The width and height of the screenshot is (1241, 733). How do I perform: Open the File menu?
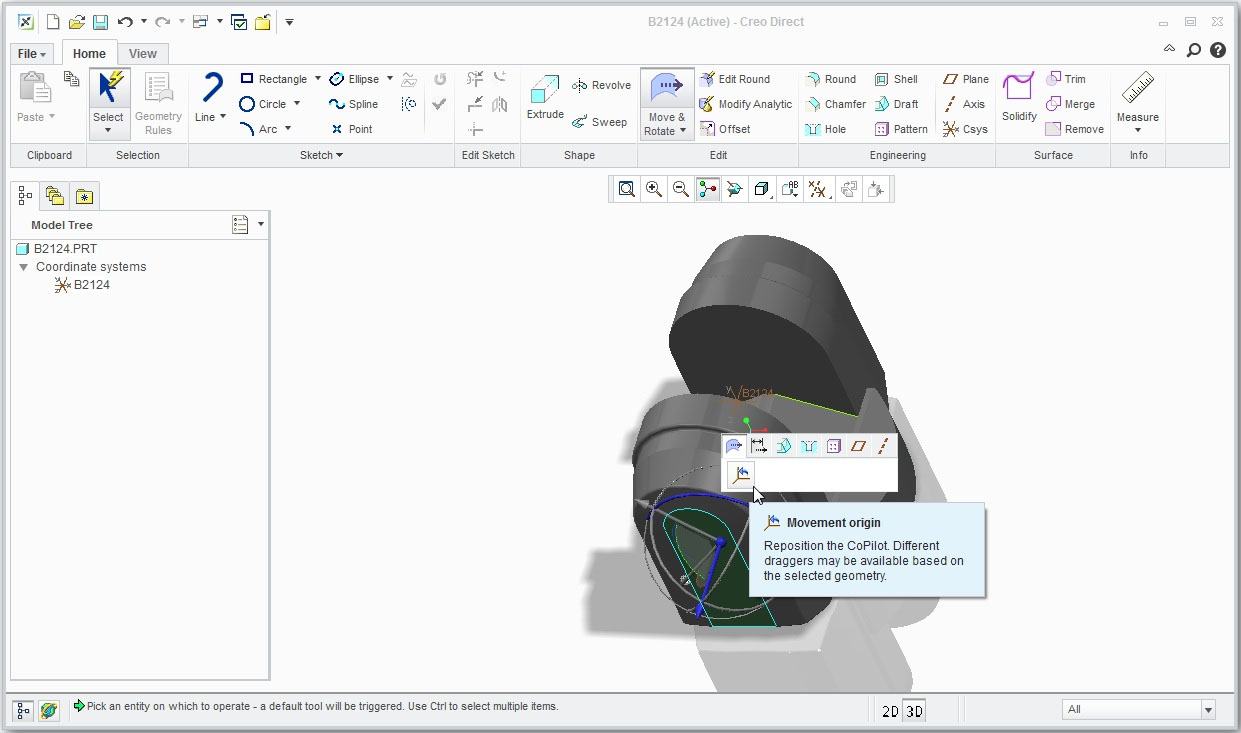(32, 54)
